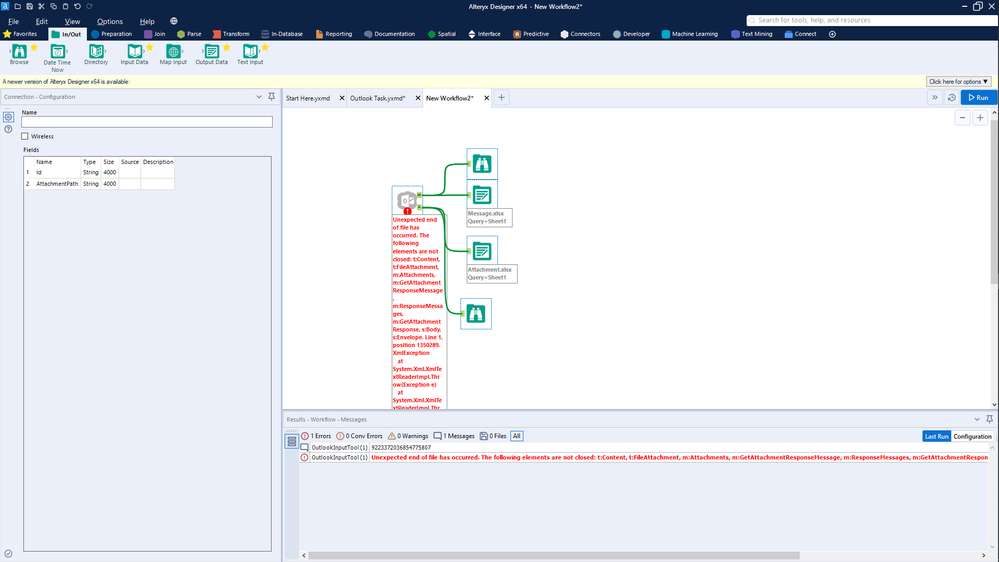Viewport: 999px width, 562px height.
Task: Click the globe language icon
Action: [174, 21]
